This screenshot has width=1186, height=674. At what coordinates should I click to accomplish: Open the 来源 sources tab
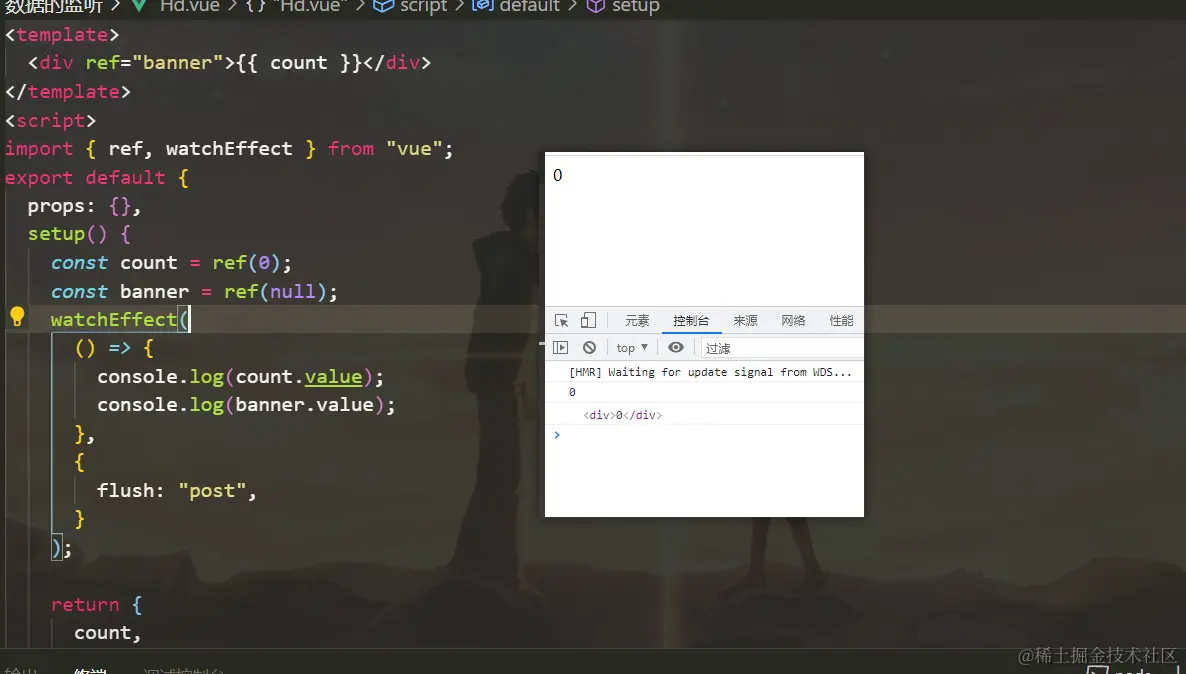pos(745,321)
